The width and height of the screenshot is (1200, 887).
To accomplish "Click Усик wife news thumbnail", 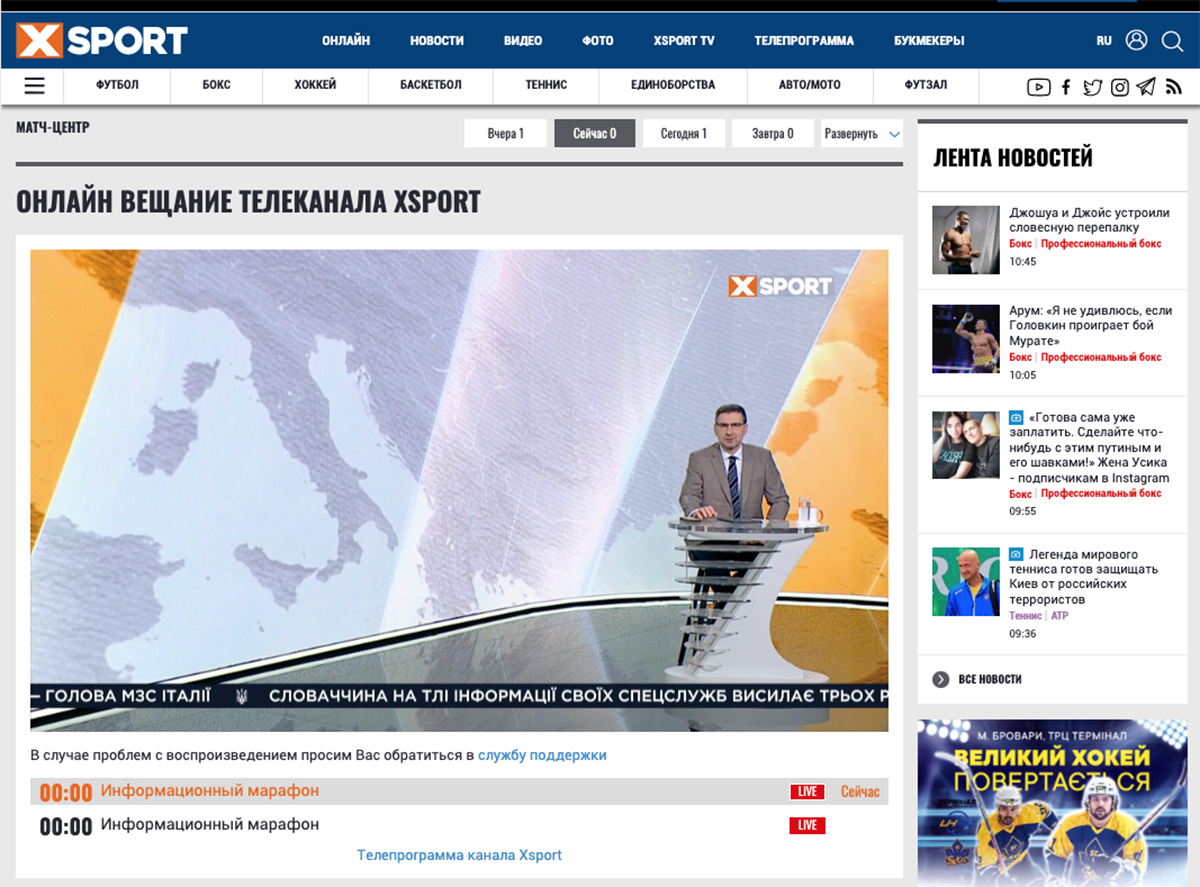I will [x=966, y=445].
